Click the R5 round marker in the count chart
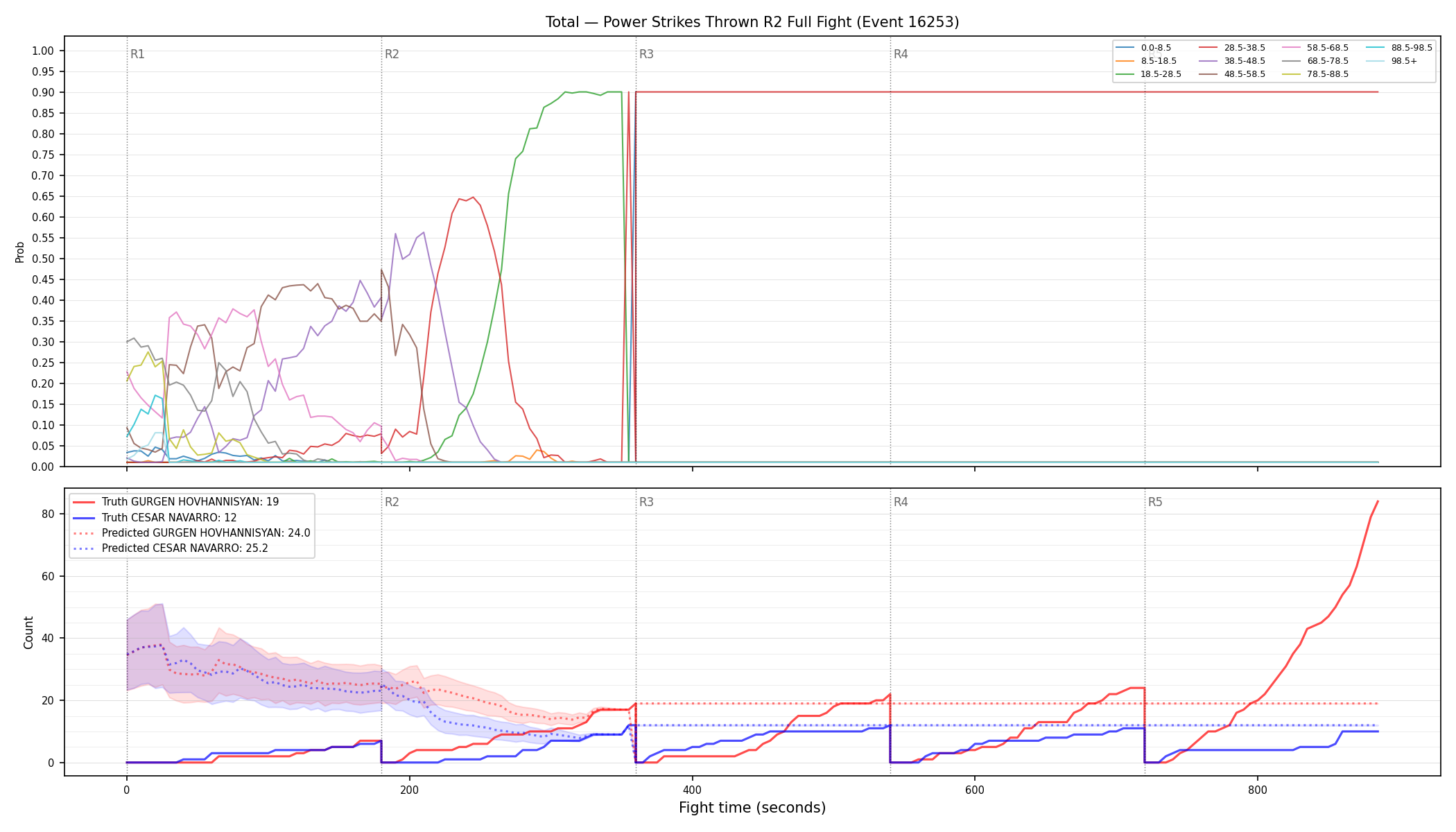Viewport: 1456px width, 832px height. point(1155,502)
